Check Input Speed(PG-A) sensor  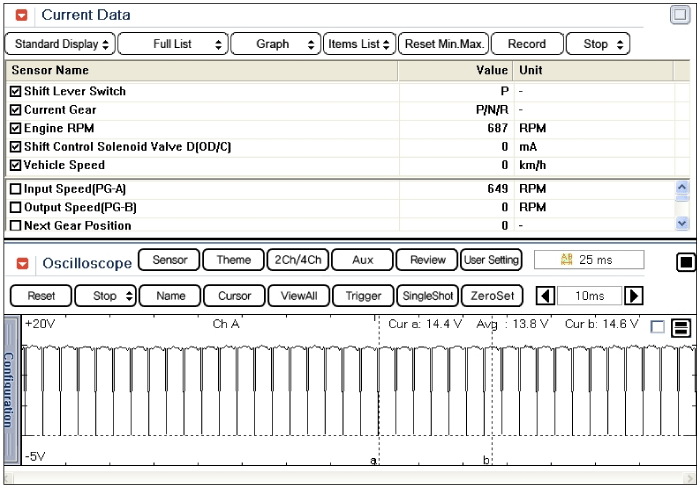15,189
